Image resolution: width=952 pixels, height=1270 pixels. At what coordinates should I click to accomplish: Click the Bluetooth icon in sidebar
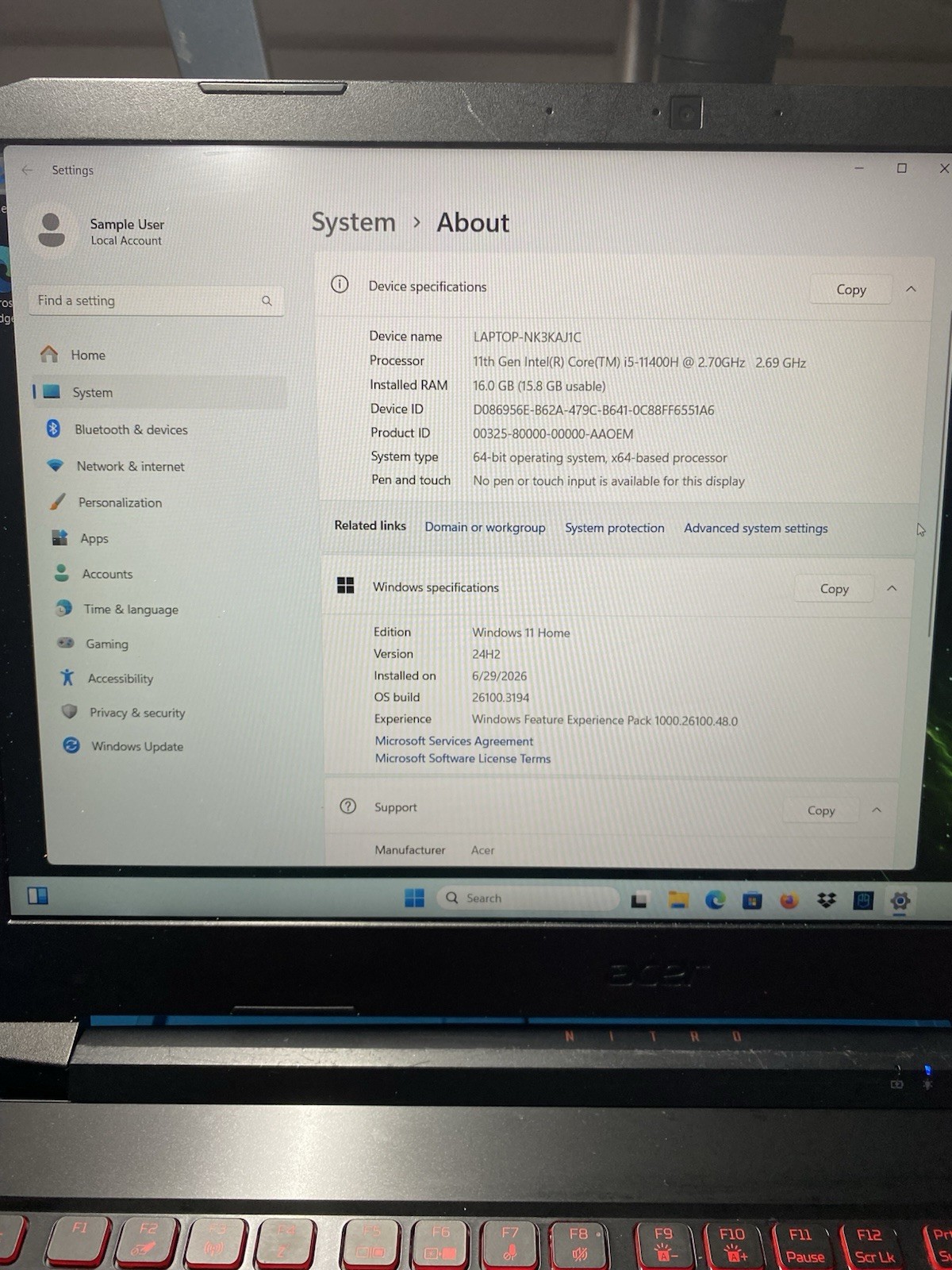pyautogui.click(x=53, y=429)
